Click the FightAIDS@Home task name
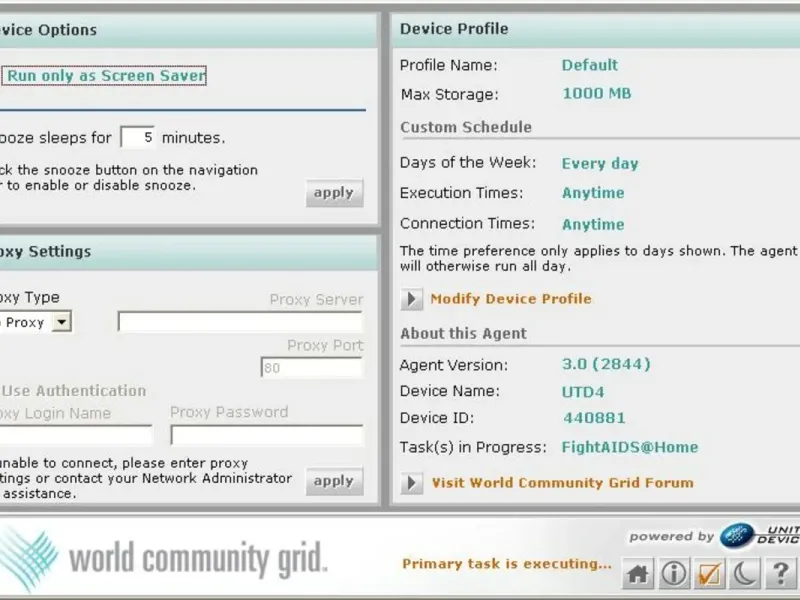800x600 pixels. (630, 447)
